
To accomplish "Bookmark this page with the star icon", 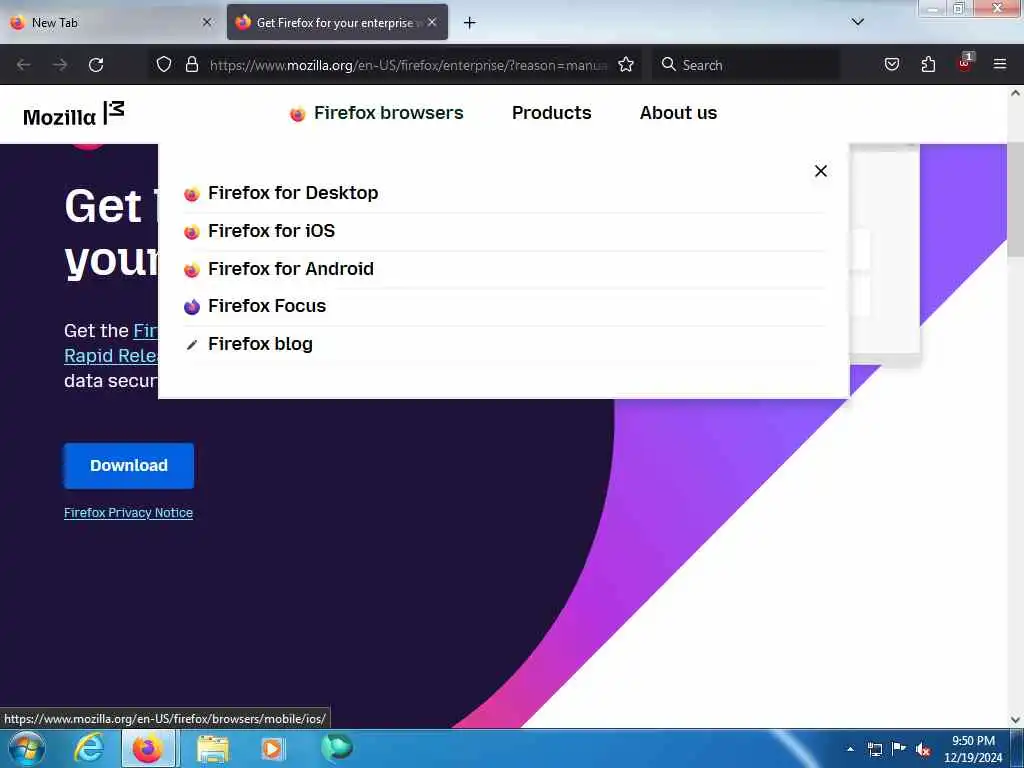I will pyautogui.click(x=626, y=65).
